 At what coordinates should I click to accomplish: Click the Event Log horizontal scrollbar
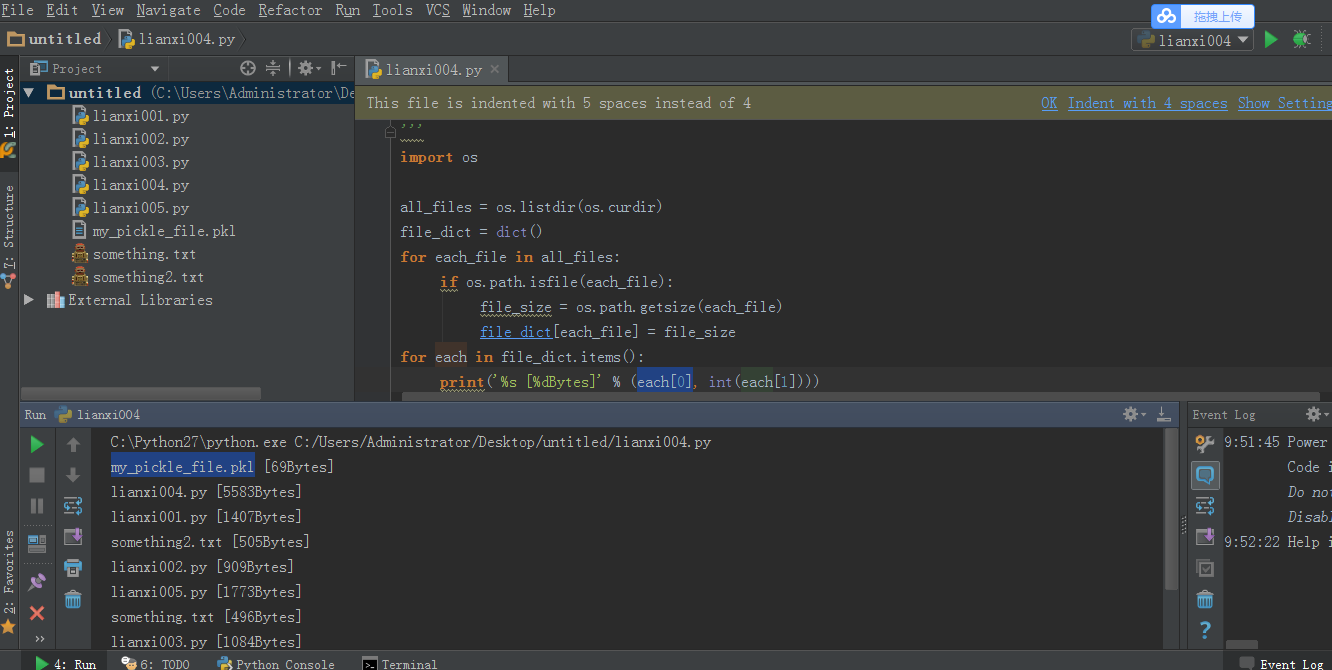1241,645
